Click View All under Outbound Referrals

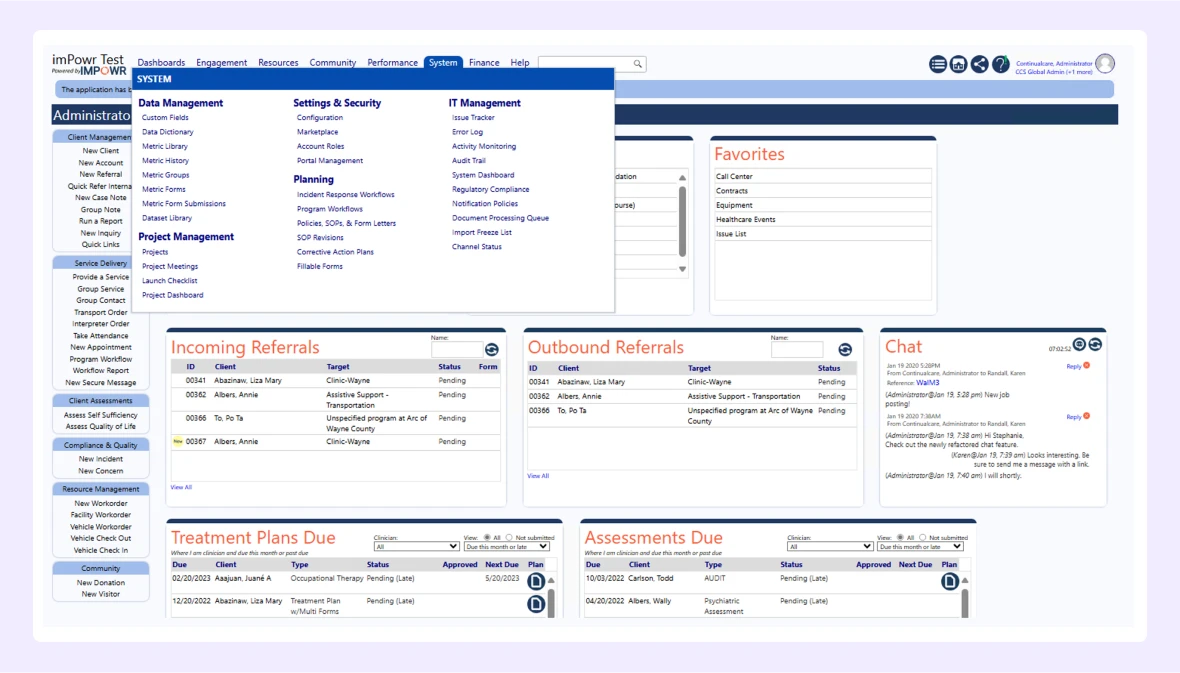pyautogui.click(x=538, y=476)
